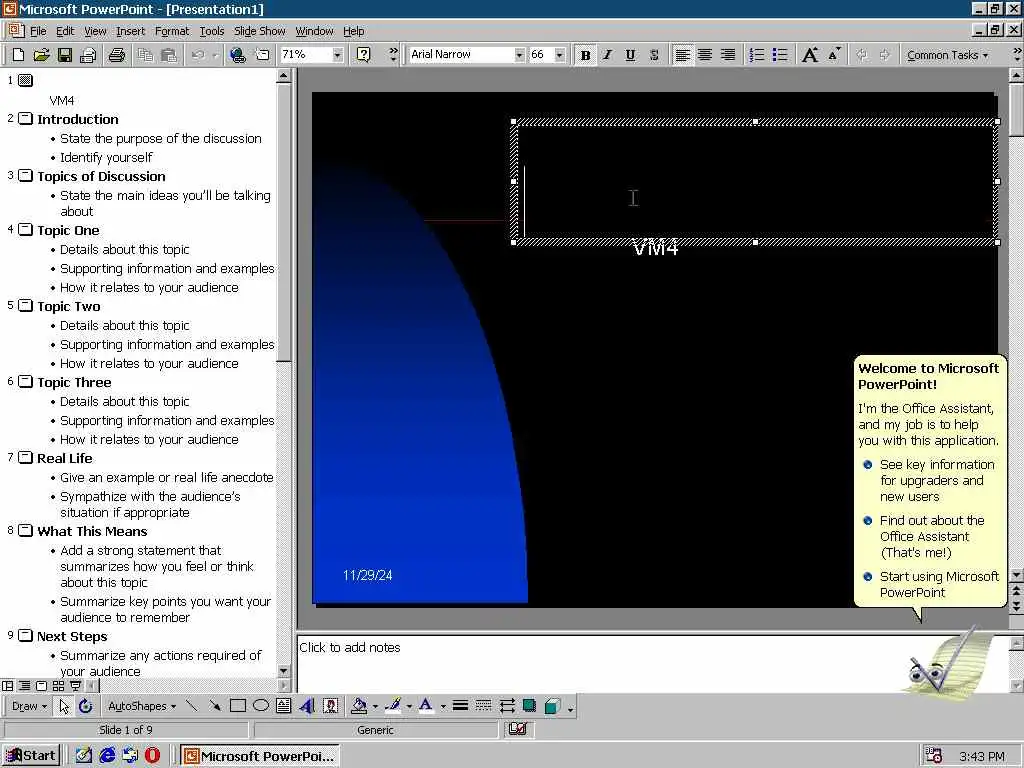This screenshot has width=1024, height=768.
Task: Insert Clip Art from drawing toolbar
Action: tap(330, 706)
